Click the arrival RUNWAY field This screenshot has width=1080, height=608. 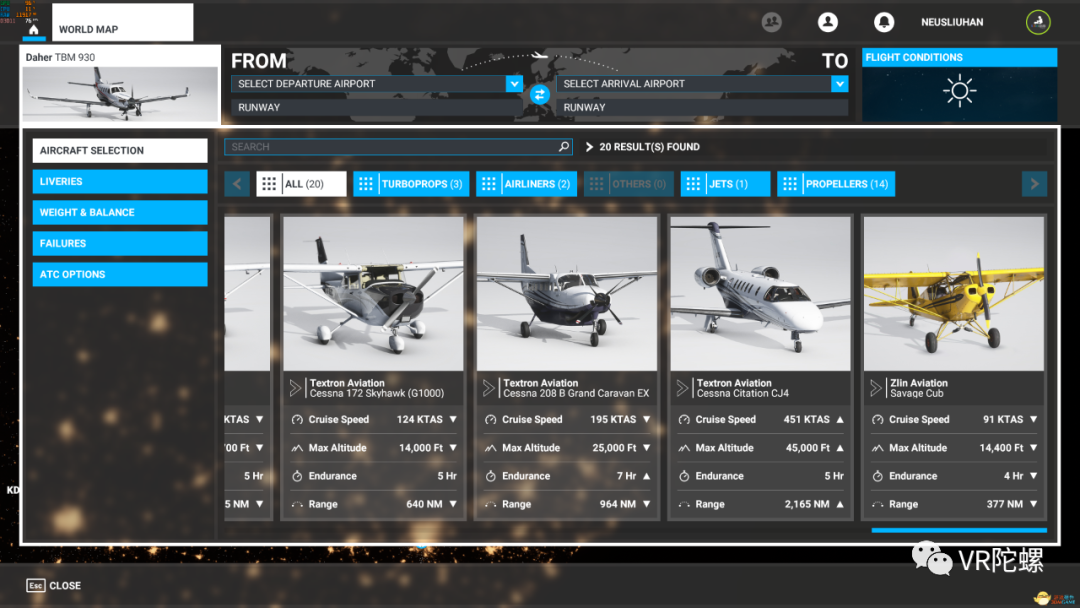pyautogui.click(x=702, y=107)
